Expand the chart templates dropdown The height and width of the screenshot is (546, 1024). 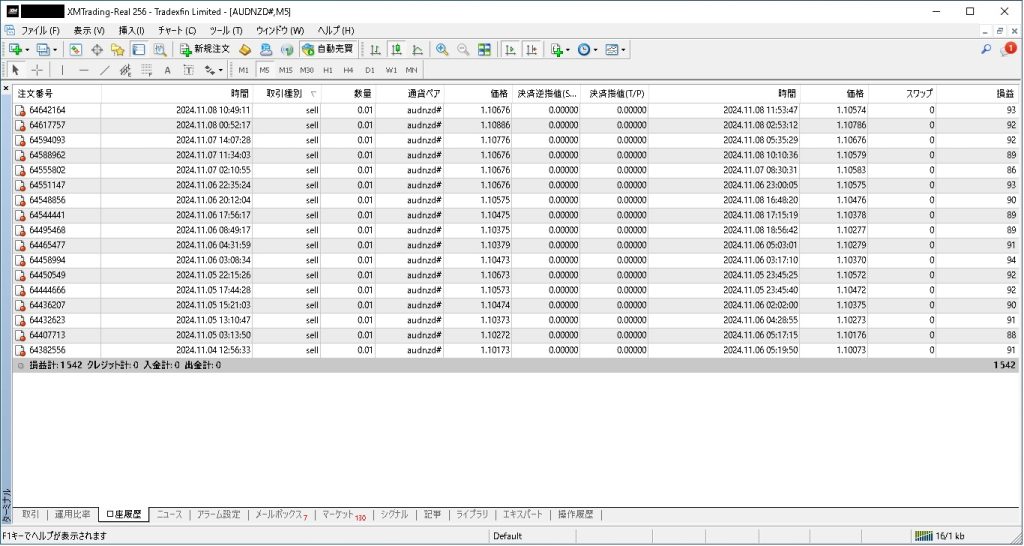coord(625,49)
